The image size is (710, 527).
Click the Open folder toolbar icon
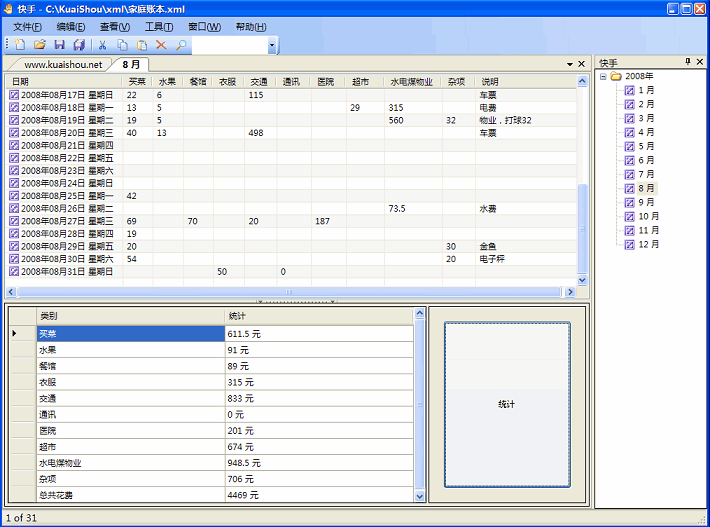[x=40, y=45]
